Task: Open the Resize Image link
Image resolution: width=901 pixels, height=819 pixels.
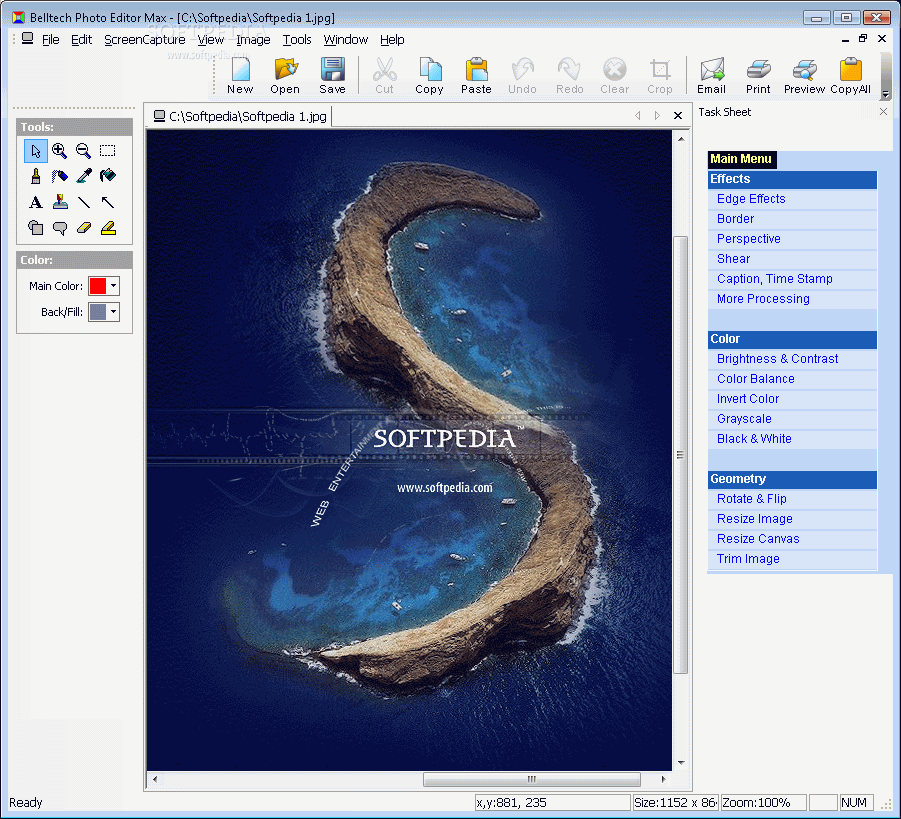Action: (754, 519)
